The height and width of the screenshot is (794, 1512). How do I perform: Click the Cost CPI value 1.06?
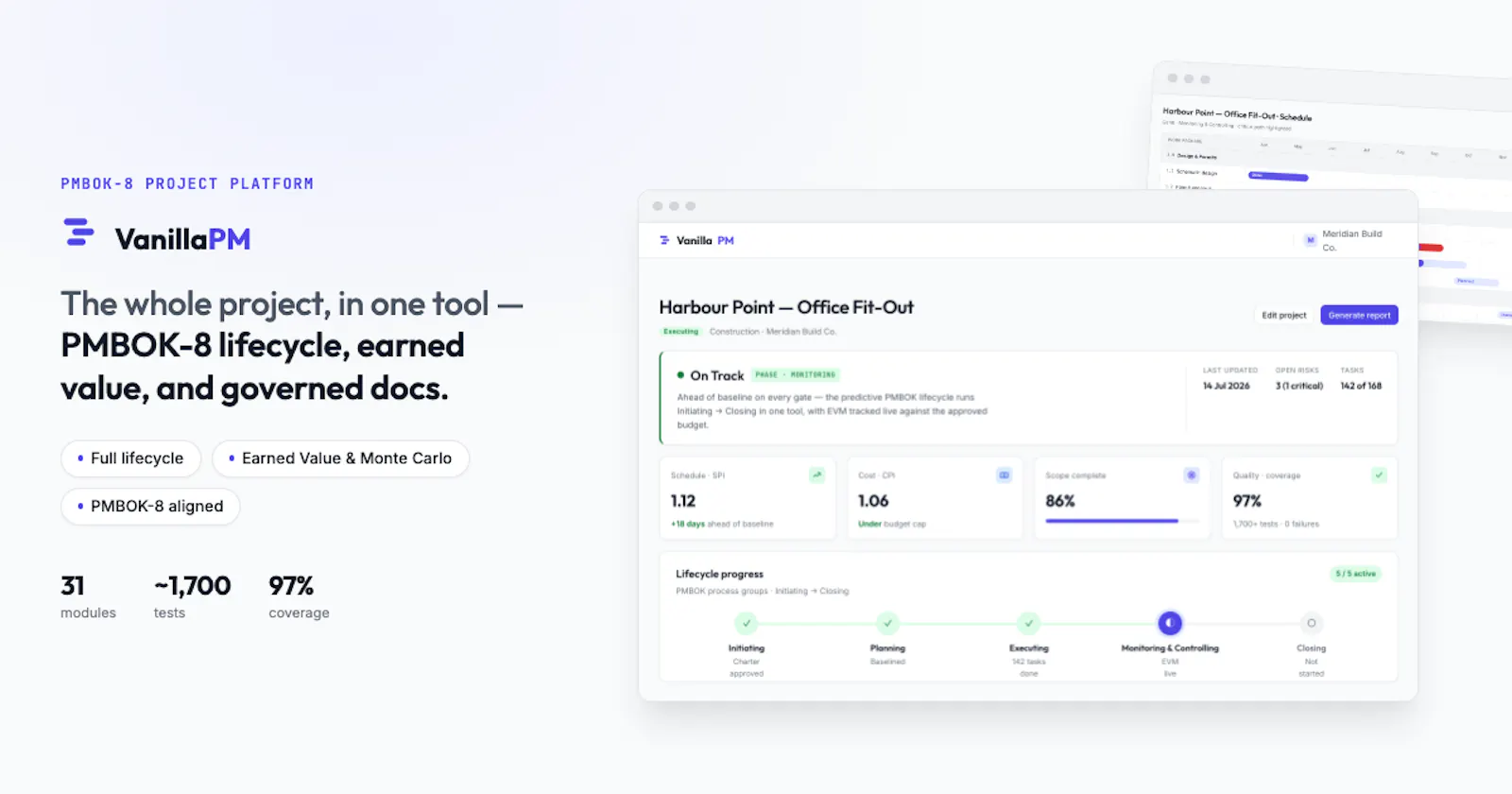(x=873, y=501)
